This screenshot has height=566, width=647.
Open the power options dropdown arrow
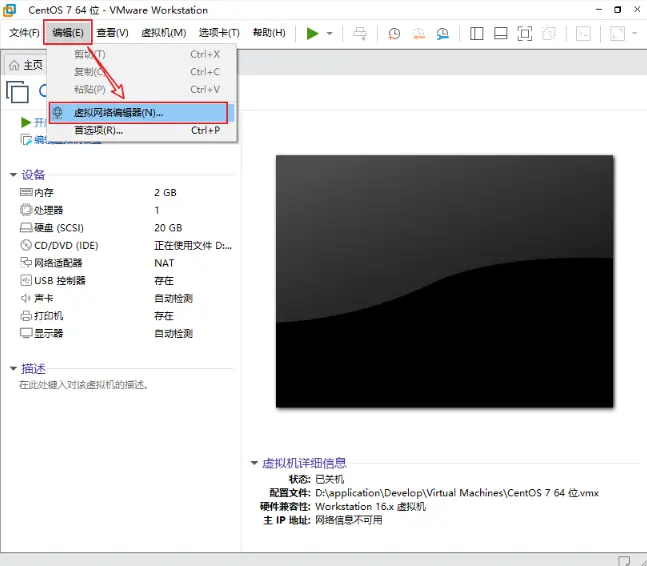point(330,33)
